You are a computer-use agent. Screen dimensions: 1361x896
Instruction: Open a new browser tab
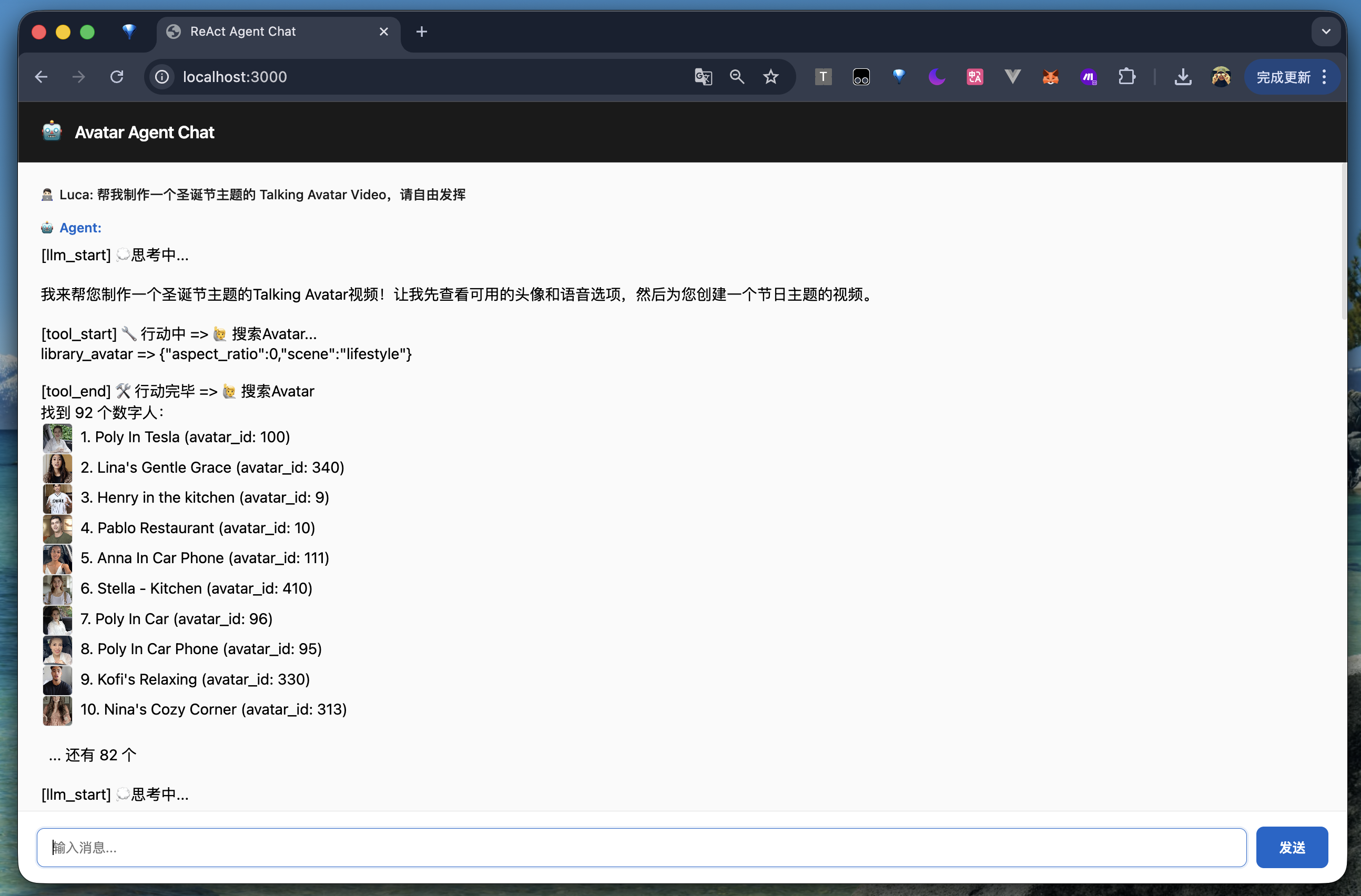tap(421, 32)
